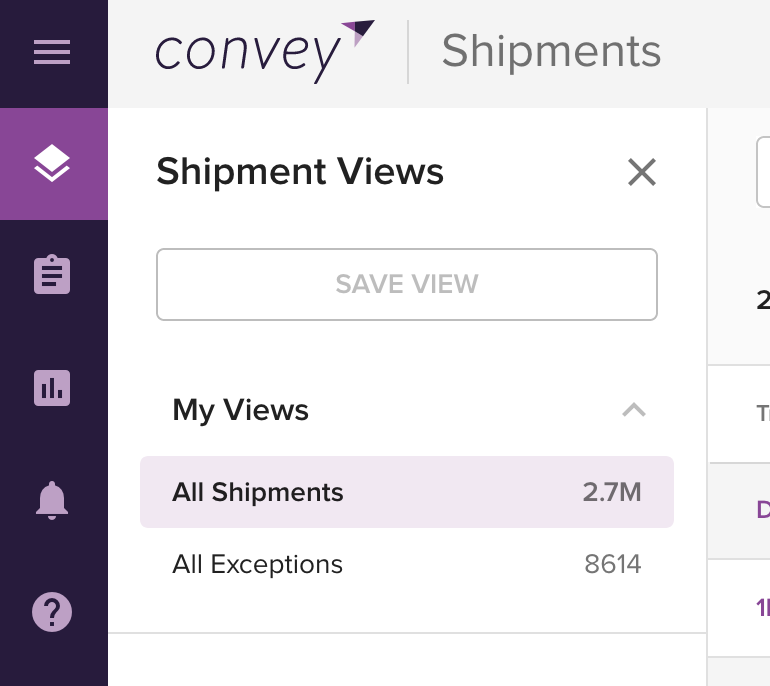Screen dimensions: 770x686
Task: Click the Shipment Views heading
Action: click(300, 171)
